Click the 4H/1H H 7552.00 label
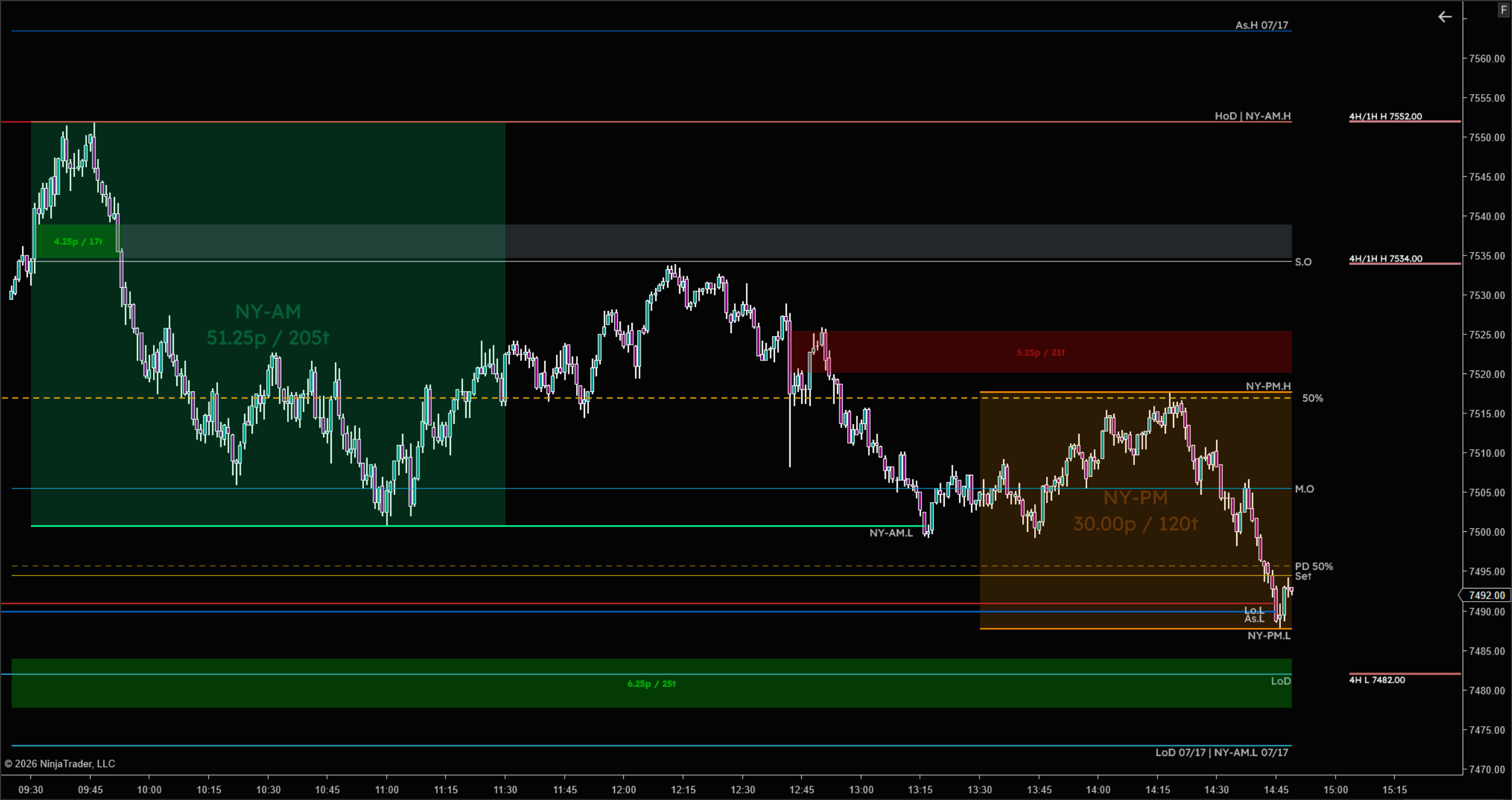The width and height of the screenshot is (1512, 800). pos(1385,116)
